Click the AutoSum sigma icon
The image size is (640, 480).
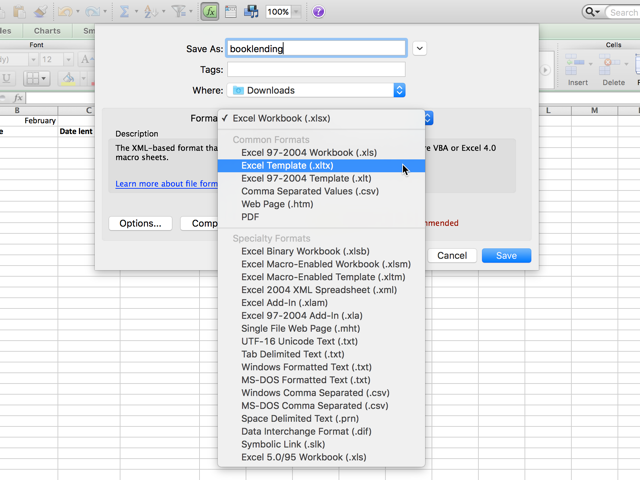(125, 12)
